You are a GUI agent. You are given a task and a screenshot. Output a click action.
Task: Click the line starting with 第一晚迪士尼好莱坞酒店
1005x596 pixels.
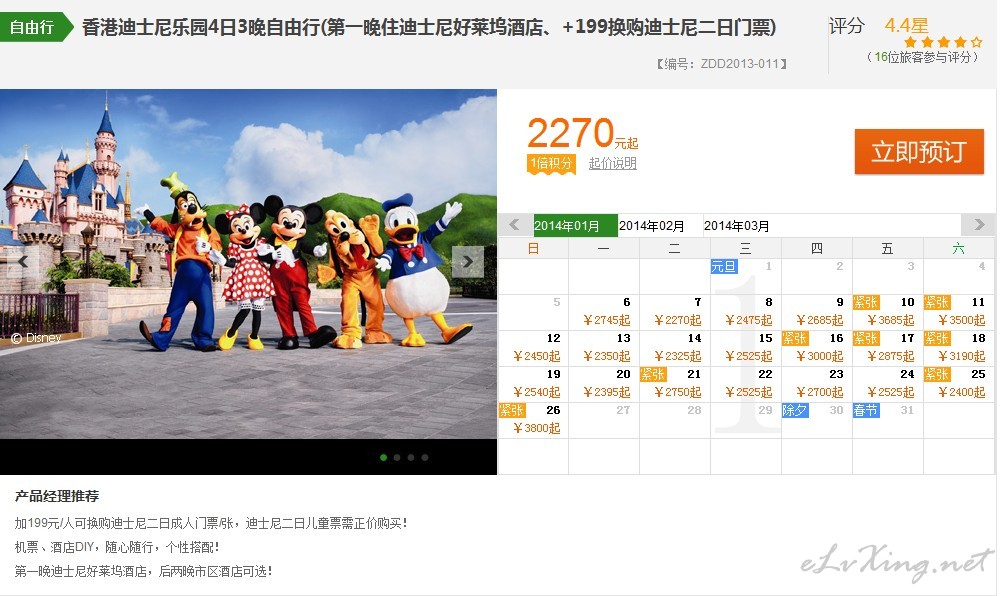point(144,571)
